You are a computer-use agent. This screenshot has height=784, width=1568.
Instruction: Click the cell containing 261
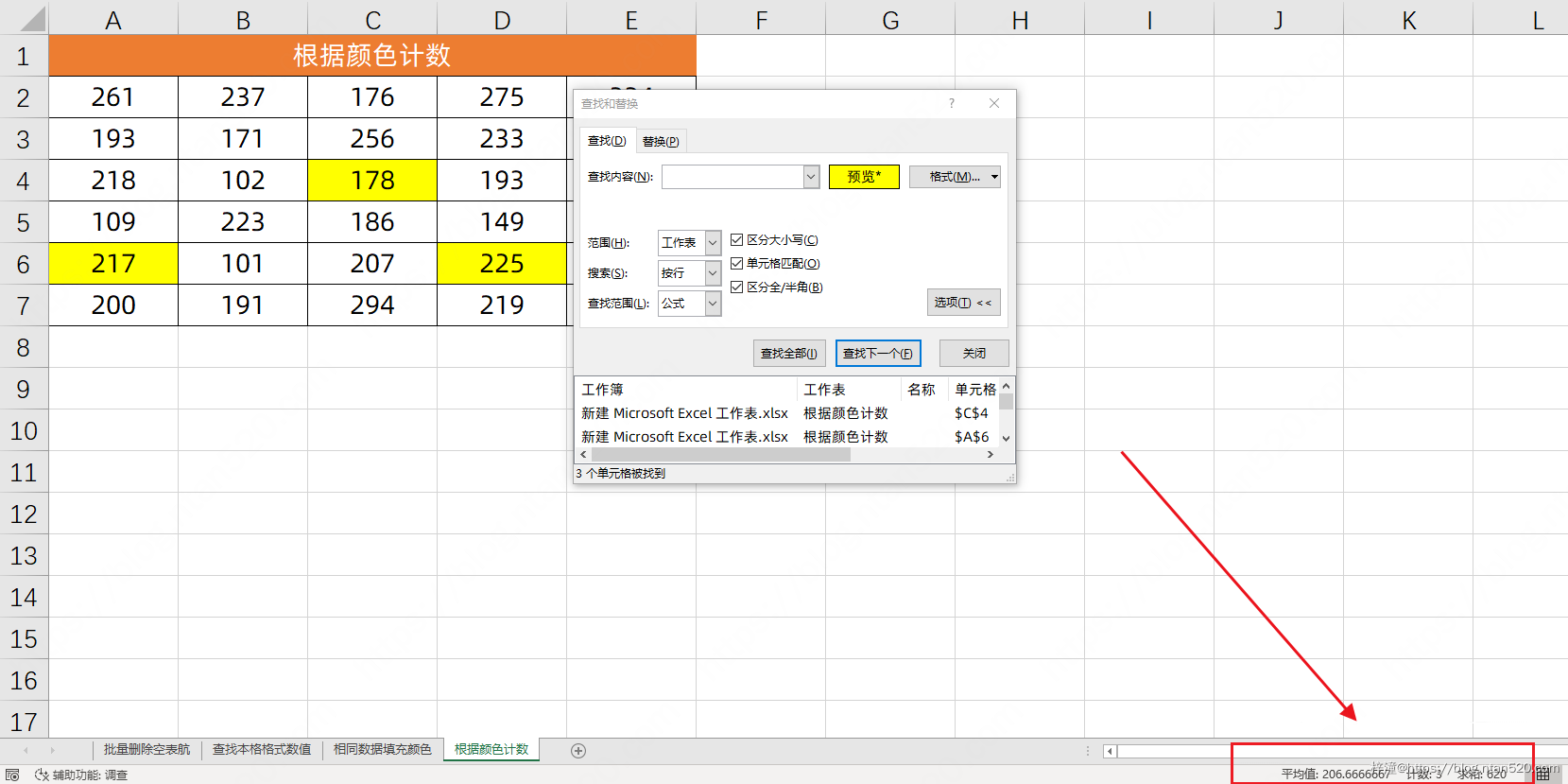[113, 96]
